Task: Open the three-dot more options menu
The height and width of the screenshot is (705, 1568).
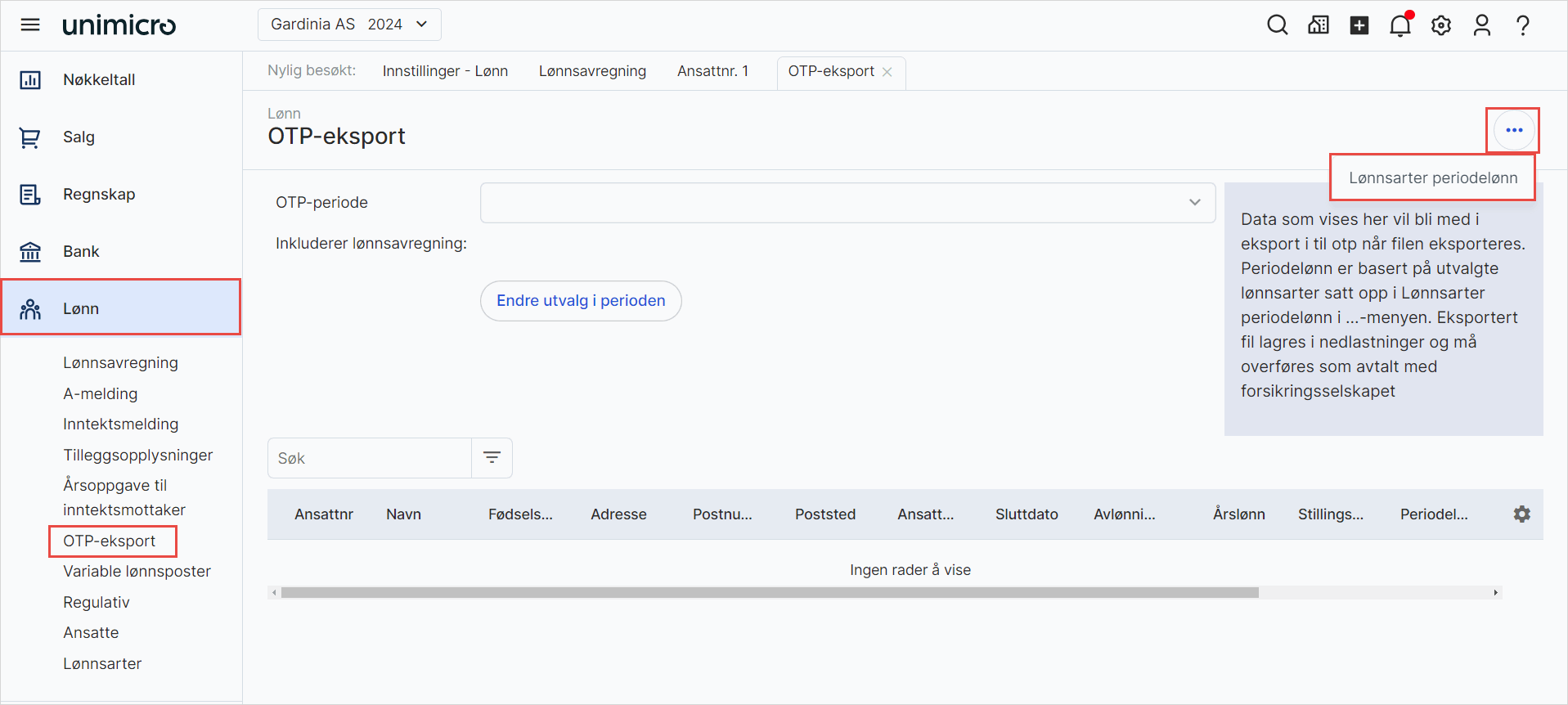Action: (1514, 130)
